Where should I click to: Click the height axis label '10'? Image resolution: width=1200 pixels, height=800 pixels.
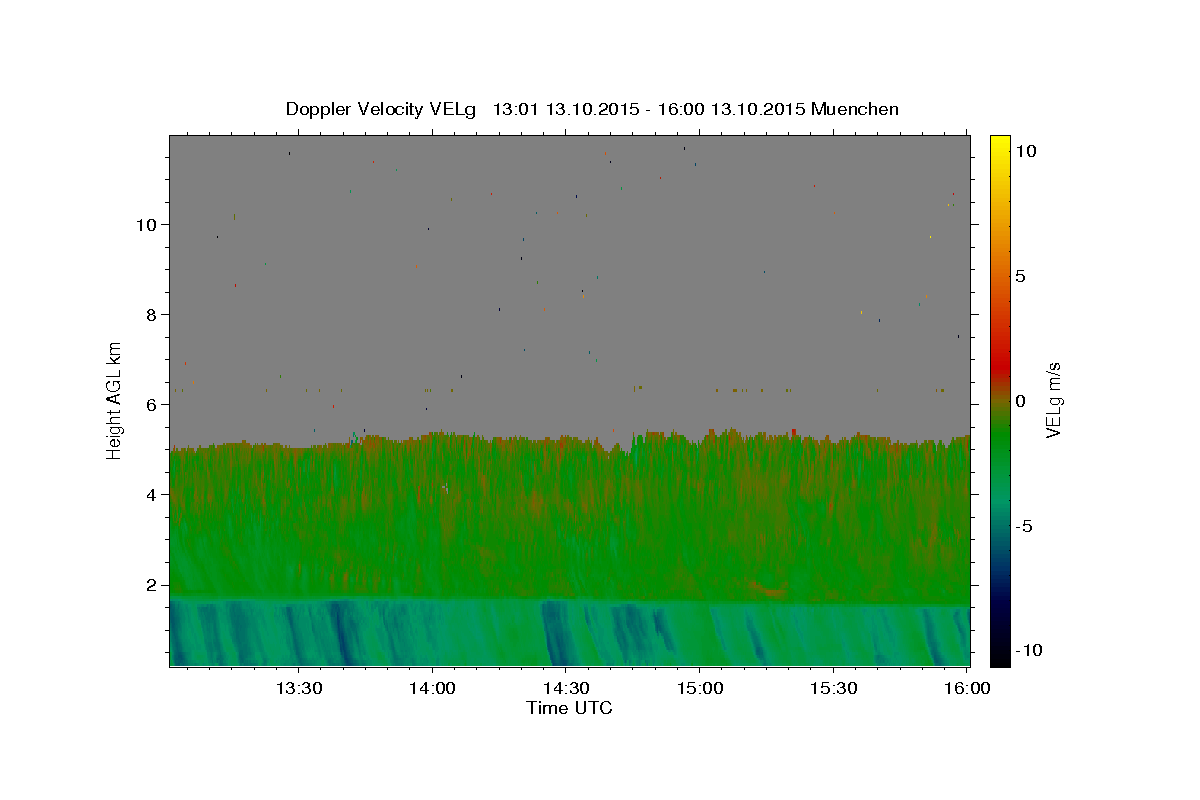147,225
